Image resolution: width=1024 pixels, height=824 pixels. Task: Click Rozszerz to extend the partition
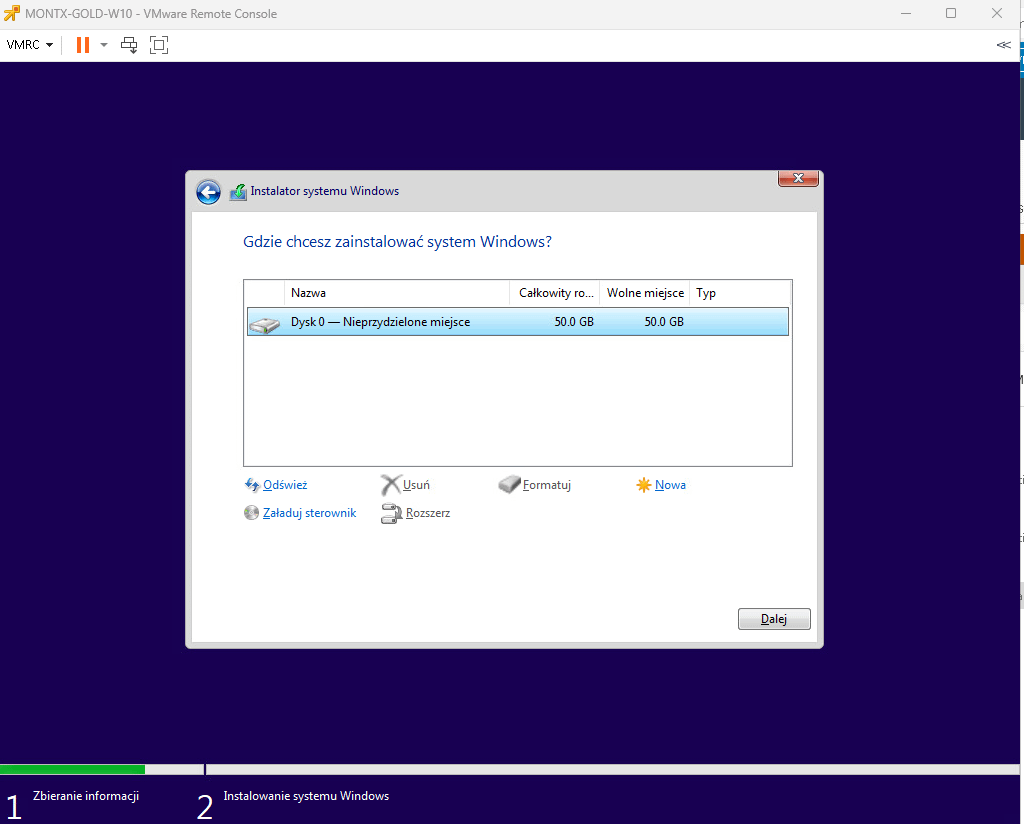pos(427,513)
